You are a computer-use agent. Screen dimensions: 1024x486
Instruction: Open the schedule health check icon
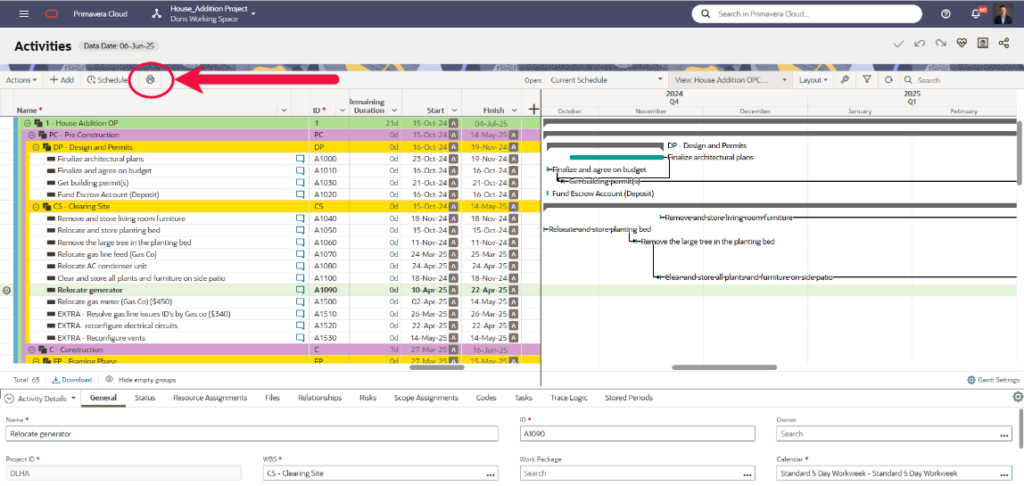[961, 45]
